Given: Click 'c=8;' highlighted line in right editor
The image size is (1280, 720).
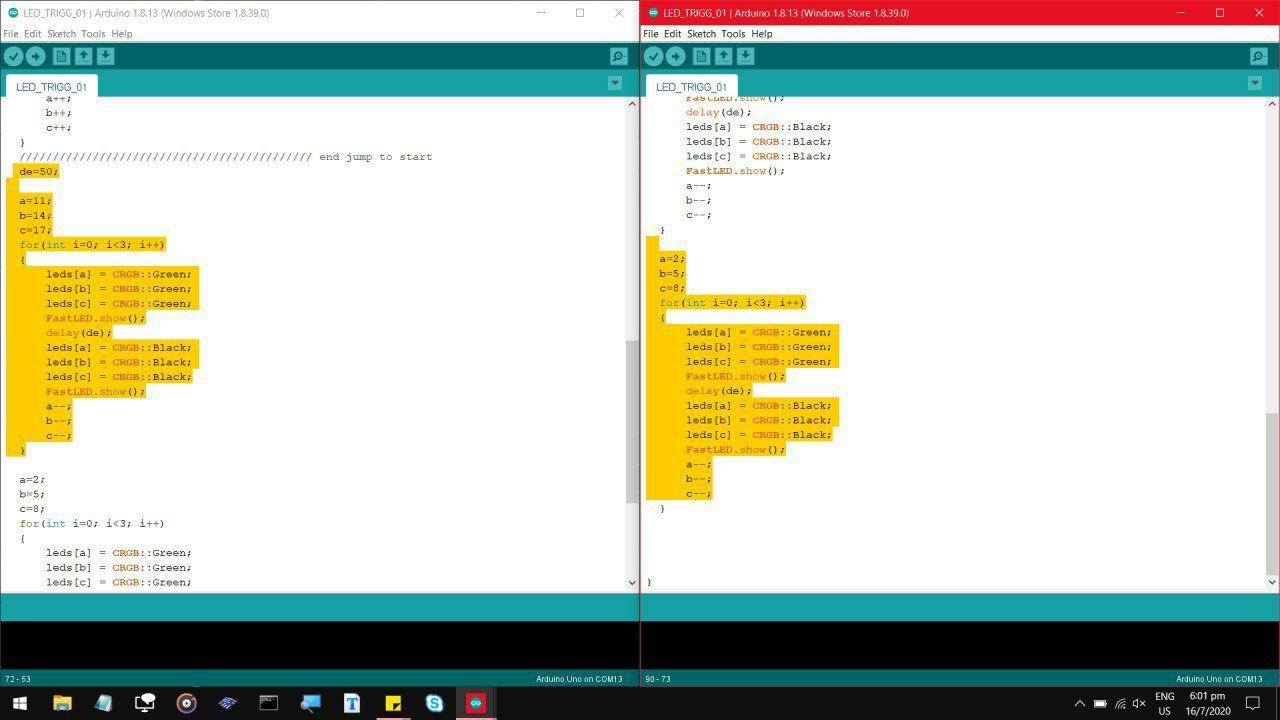Looking at the screenshot, I should coord(672,288).
